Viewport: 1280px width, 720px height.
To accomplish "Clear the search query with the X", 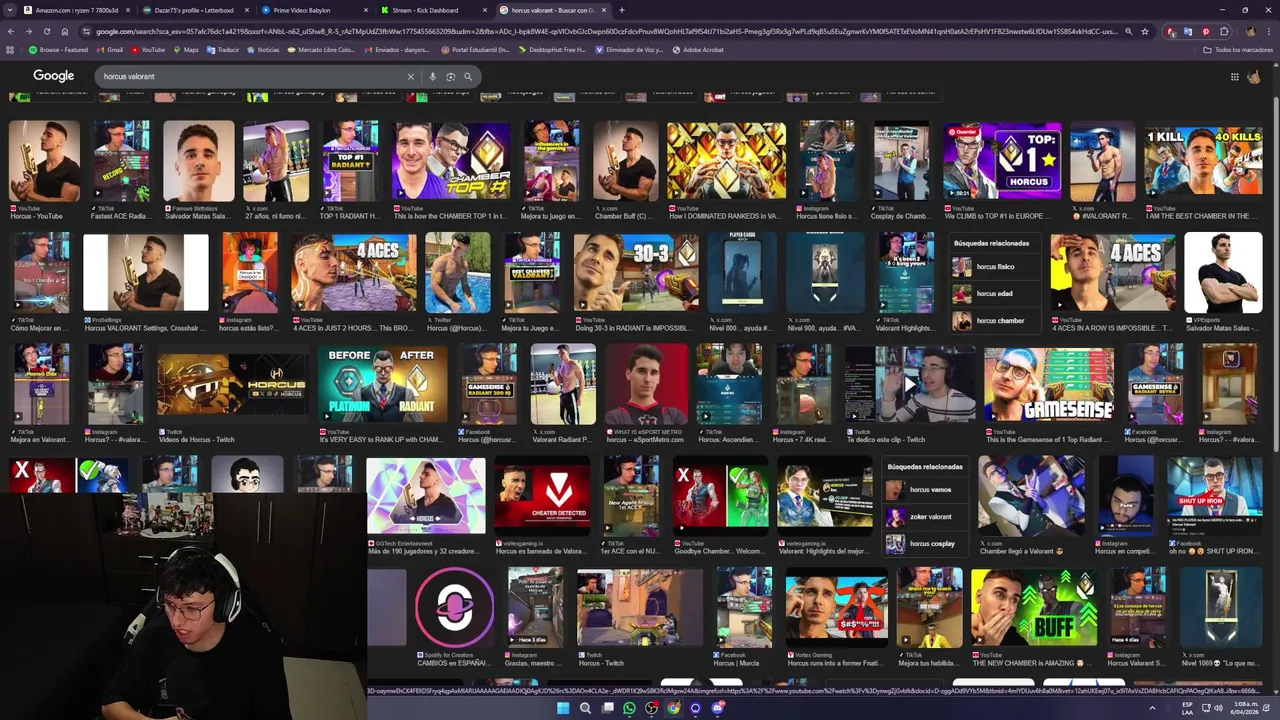I will 410,76.
